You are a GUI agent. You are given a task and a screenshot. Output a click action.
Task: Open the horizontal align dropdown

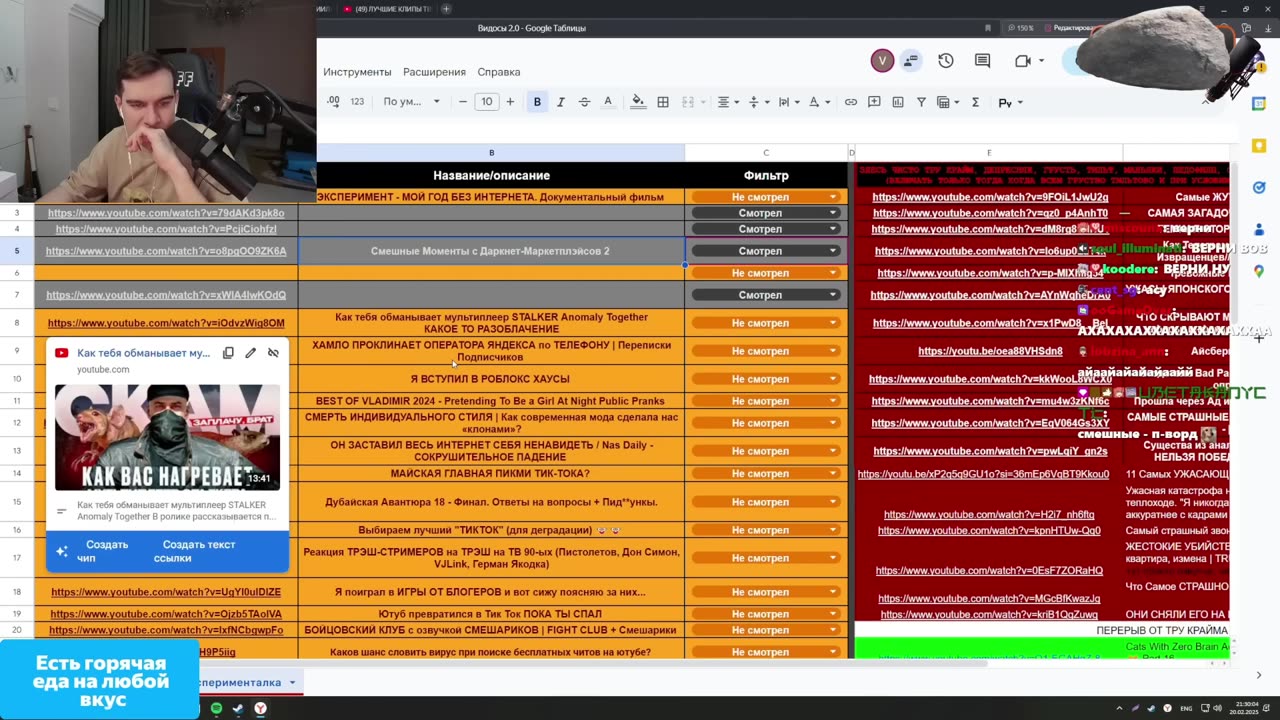(728, 102)
